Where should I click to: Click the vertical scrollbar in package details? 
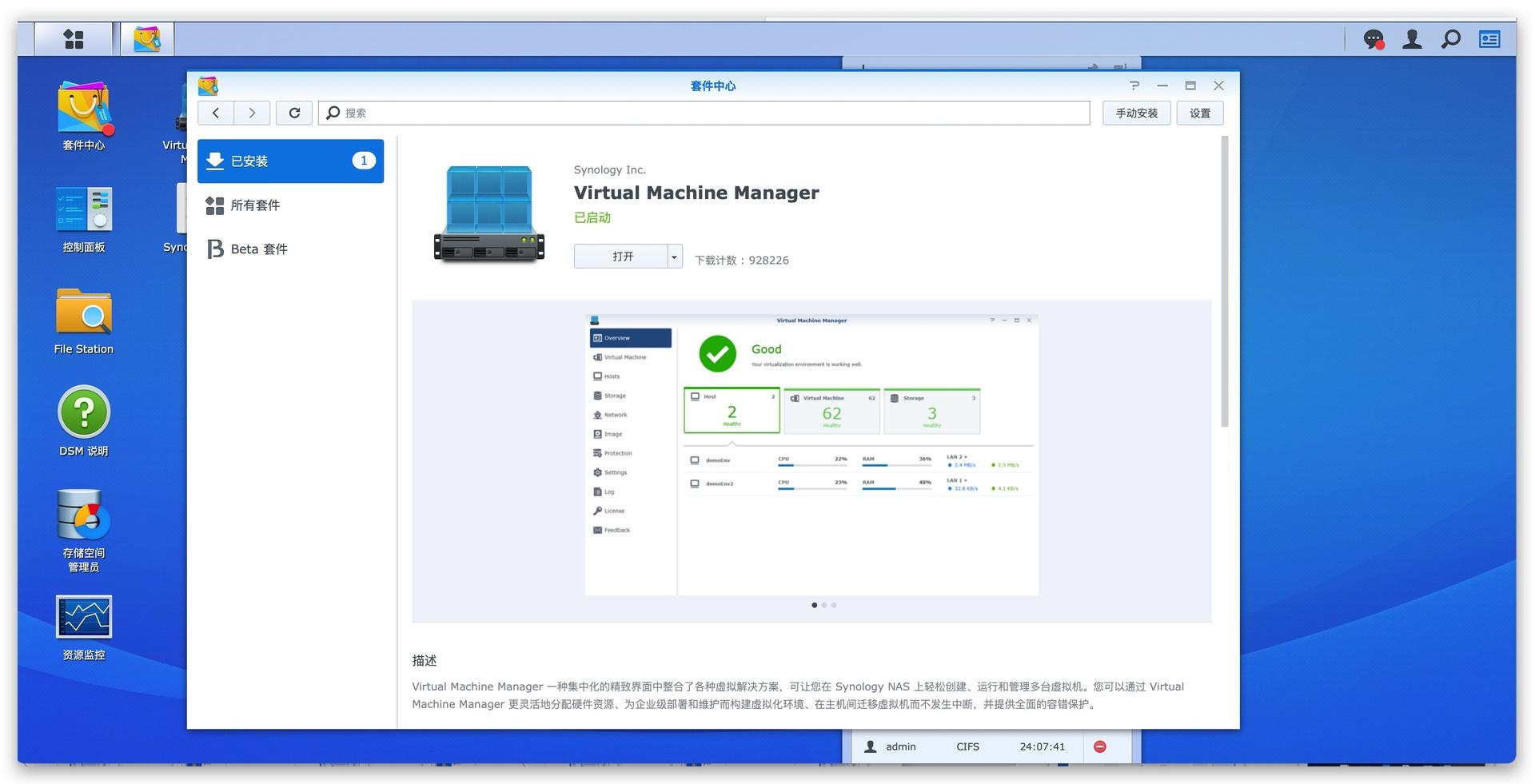point(1225,281)
